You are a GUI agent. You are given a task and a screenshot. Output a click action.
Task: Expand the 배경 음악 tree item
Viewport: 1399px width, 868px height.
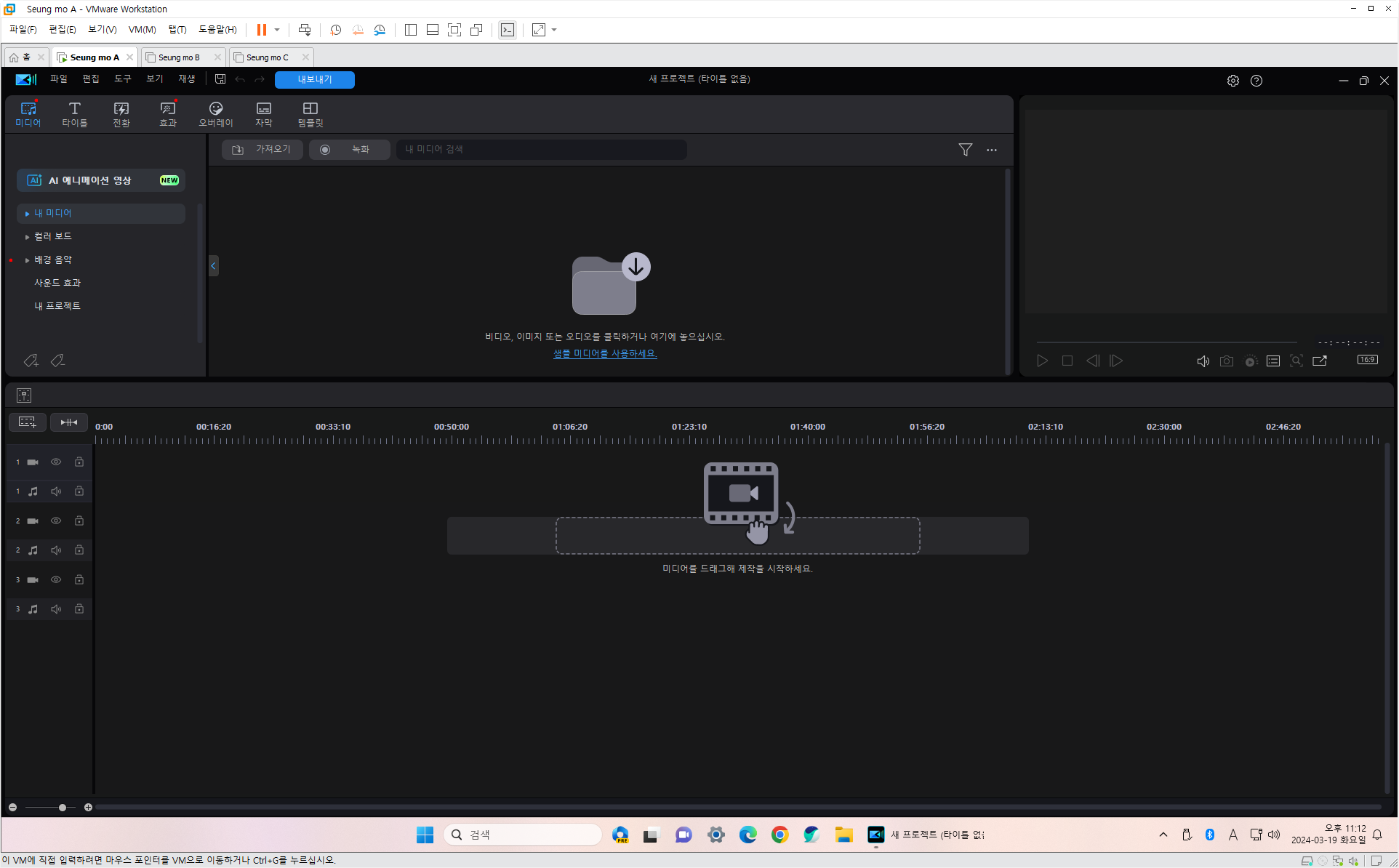coord(27,260)
